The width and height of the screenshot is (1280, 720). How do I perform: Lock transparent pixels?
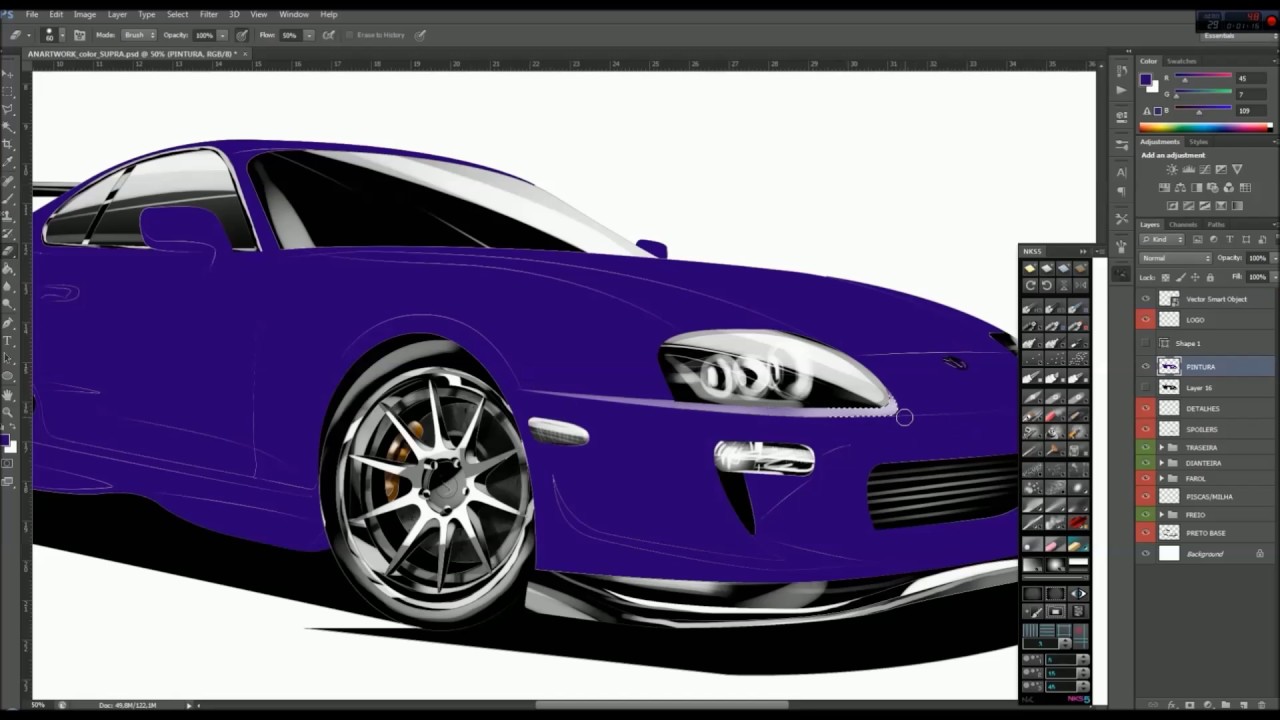click(x=1165, y=278)
